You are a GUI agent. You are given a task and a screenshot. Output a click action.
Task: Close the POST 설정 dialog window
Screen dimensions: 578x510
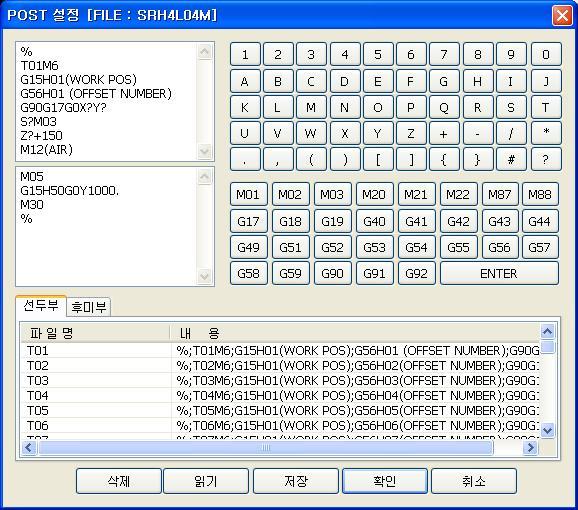tap(562, 16)
